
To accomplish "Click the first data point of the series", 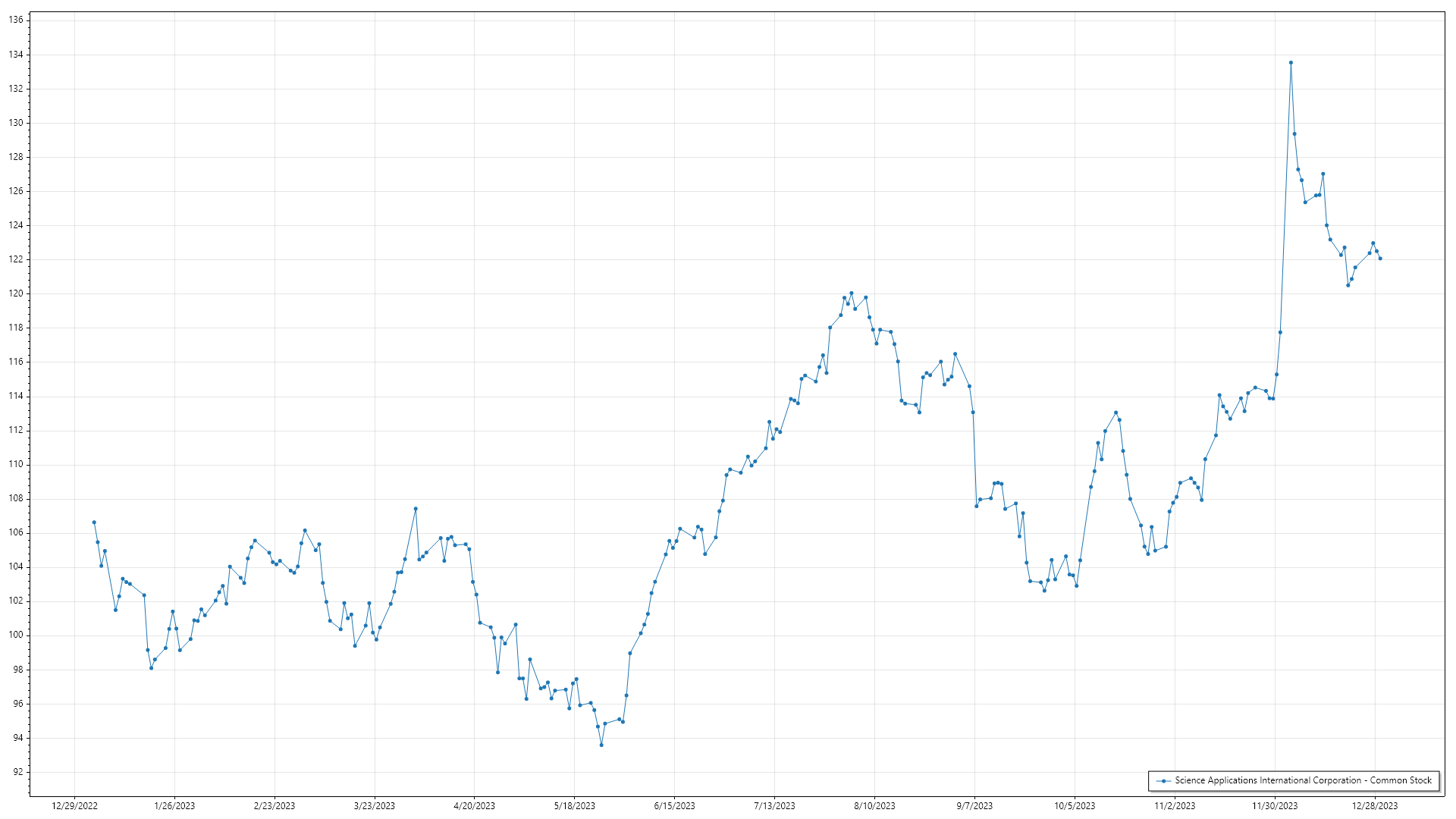I will tap(94, 522).
